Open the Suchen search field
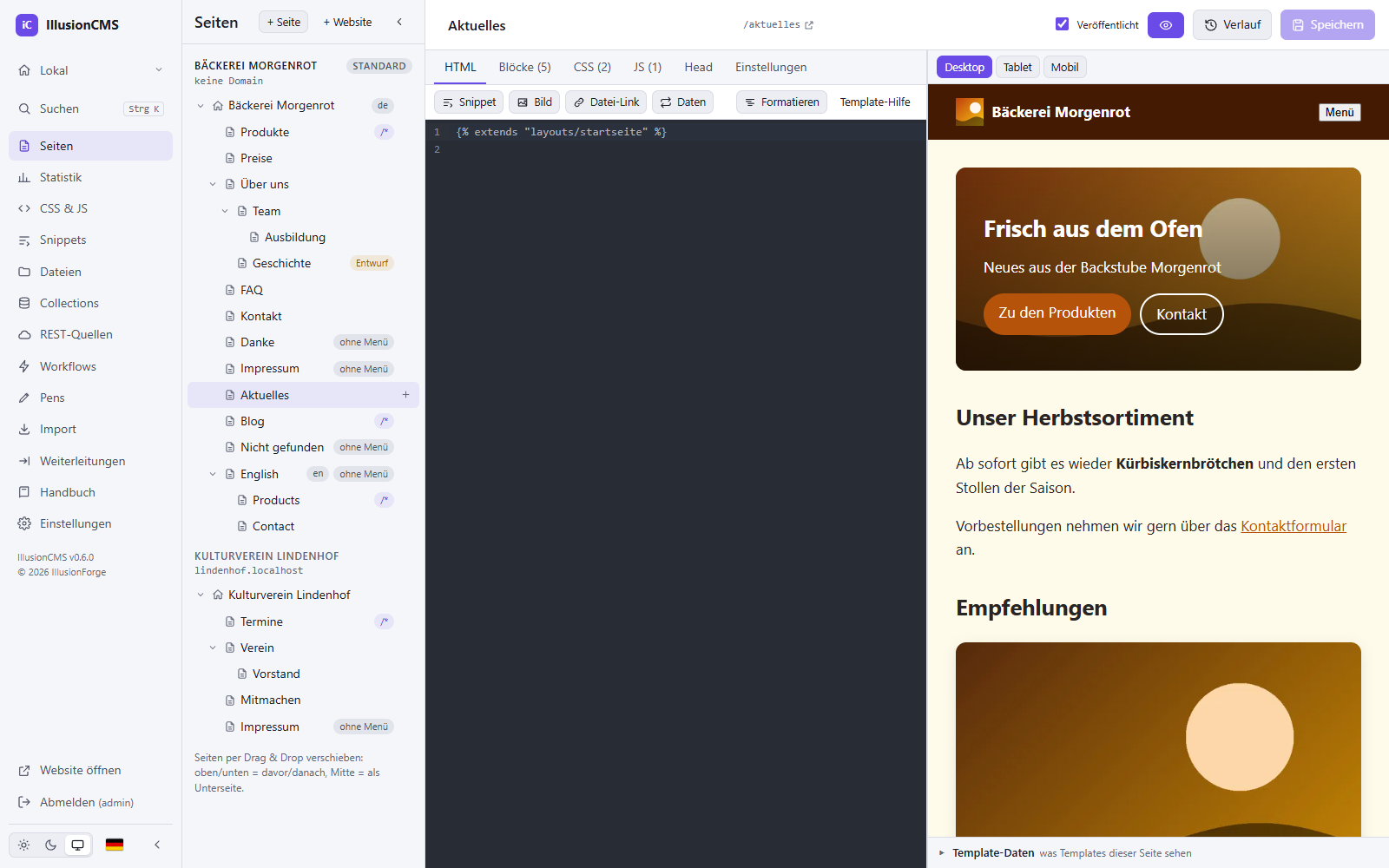Image resolution: width=1389 pixels, height=868 pixels. (x=90, y=108)
